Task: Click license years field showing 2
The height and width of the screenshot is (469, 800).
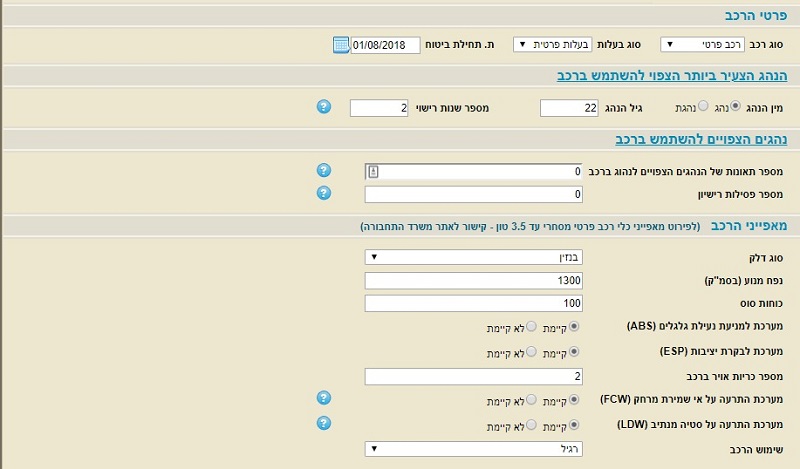Action: [379, 108]
